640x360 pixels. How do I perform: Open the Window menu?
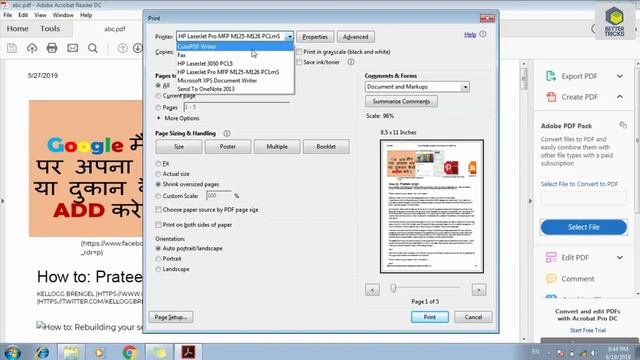[x=63, y=15]
